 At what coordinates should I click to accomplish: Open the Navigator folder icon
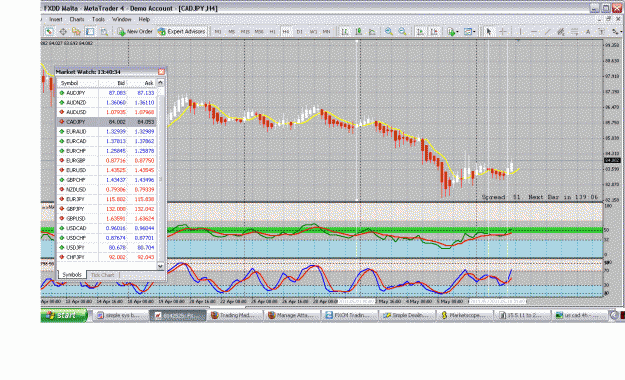pyautogui.click(x=76, y=32)
